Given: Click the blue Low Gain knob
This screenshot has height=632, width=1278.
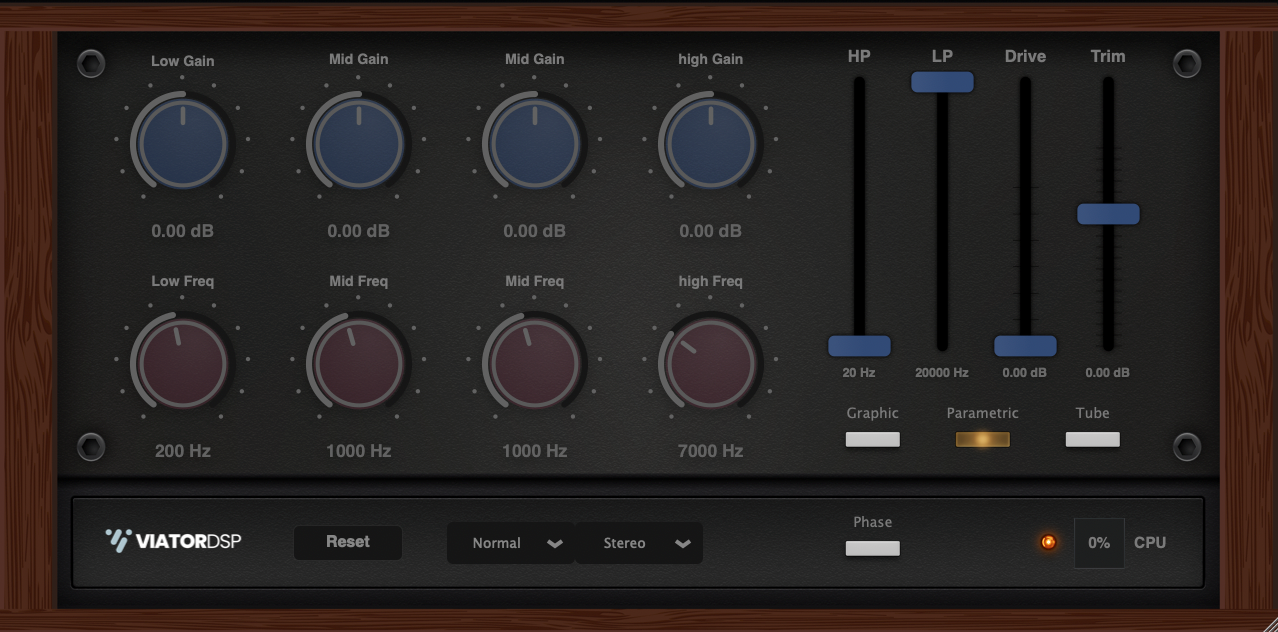Looking at the screenshot, I should [x=183, y=144].
